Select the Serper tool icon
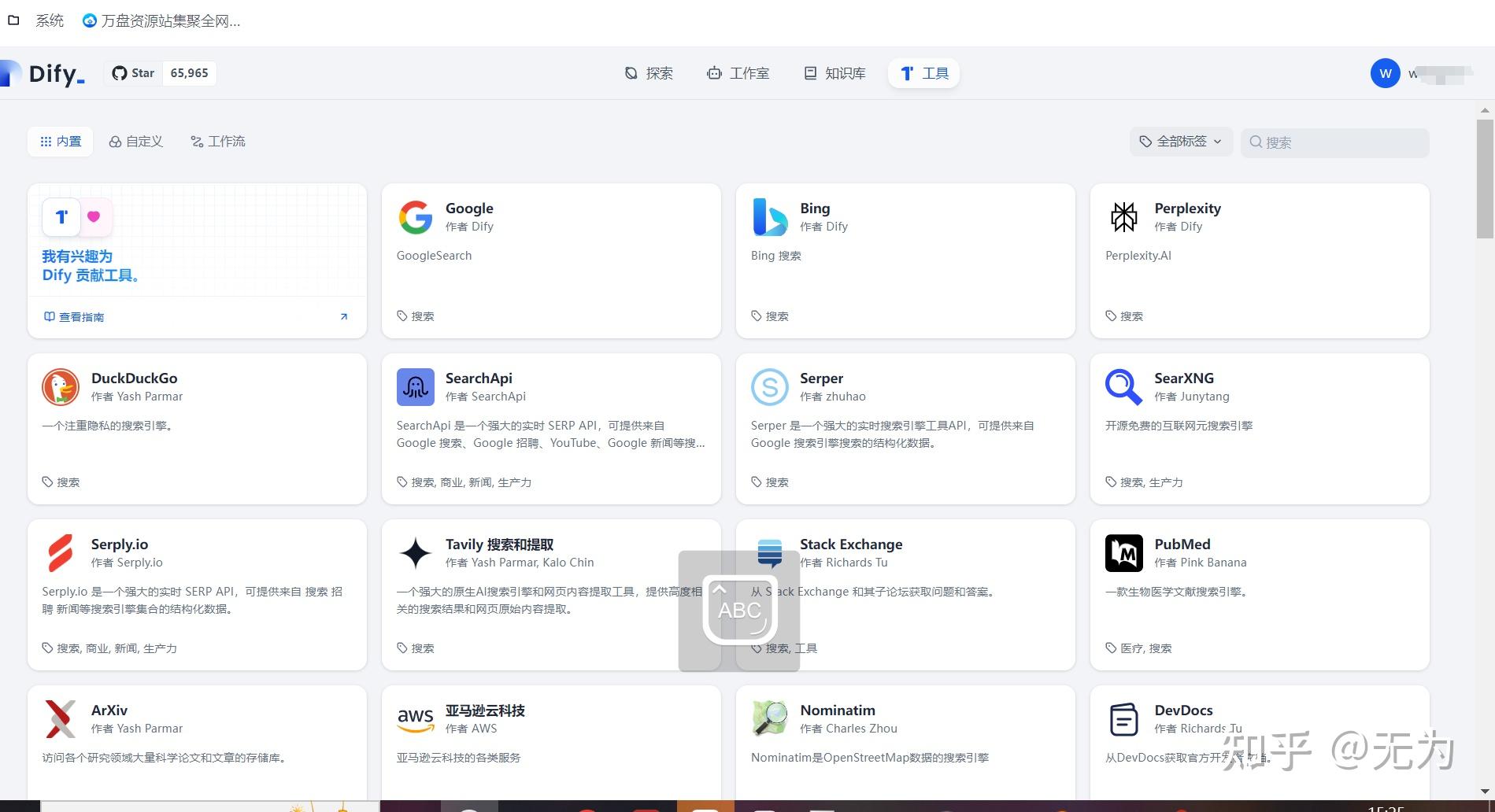The image size is (1495, 812). pos(769,386)
